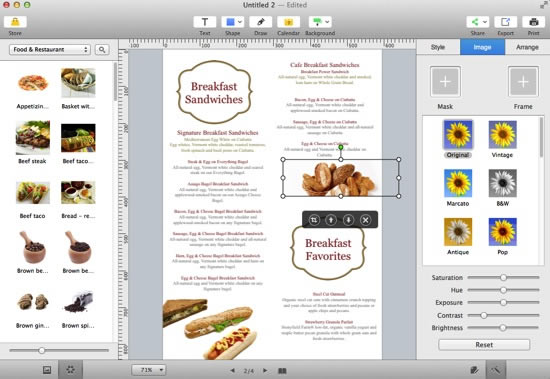Image resolution: width=550 pixels, height=379 pixels.
Task: Click the clipart panel scrollbar
Action: 115,82
